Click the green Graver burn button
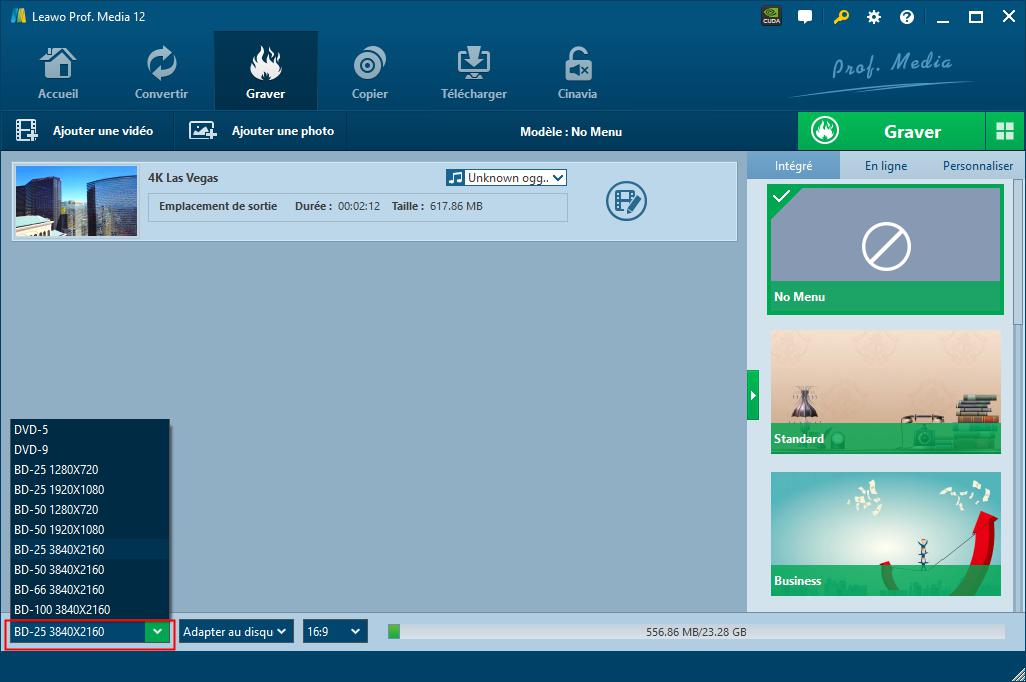This screenshot has height=682, width=1026. (x=891, y=131)
